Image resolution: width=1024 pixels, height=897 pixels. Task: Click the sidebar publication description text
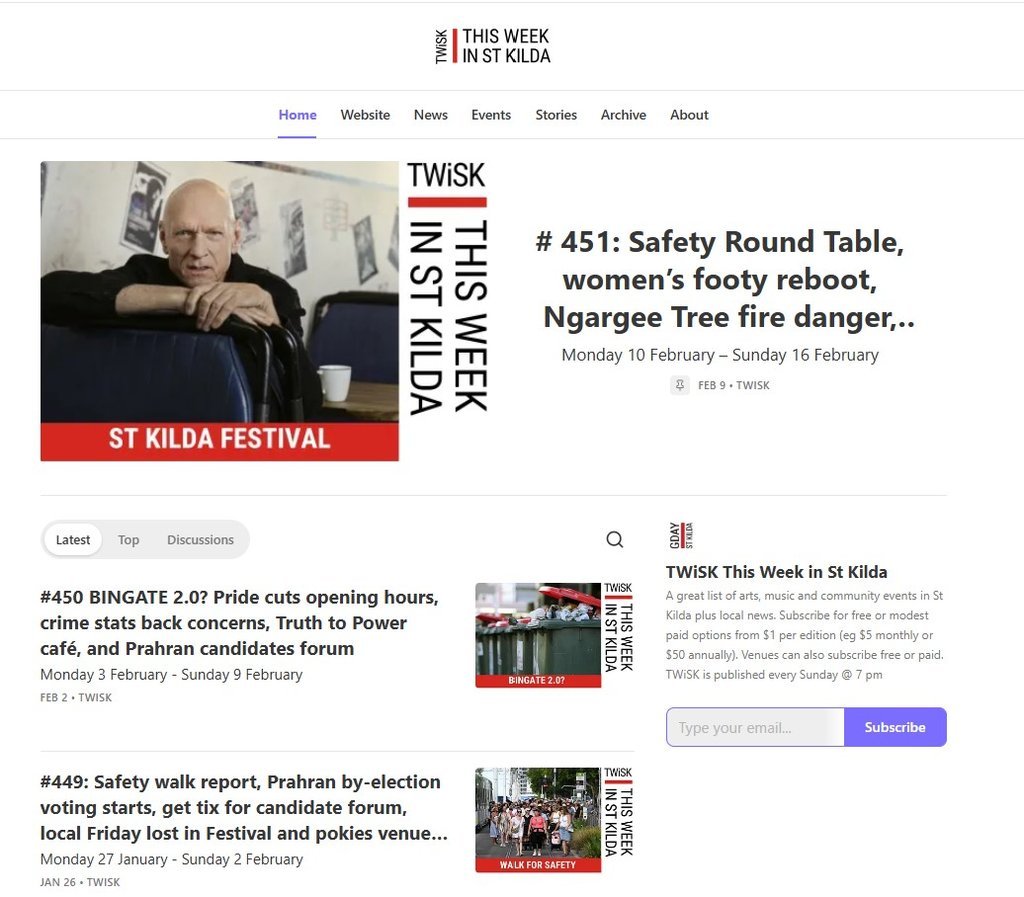tap(805, 635)
